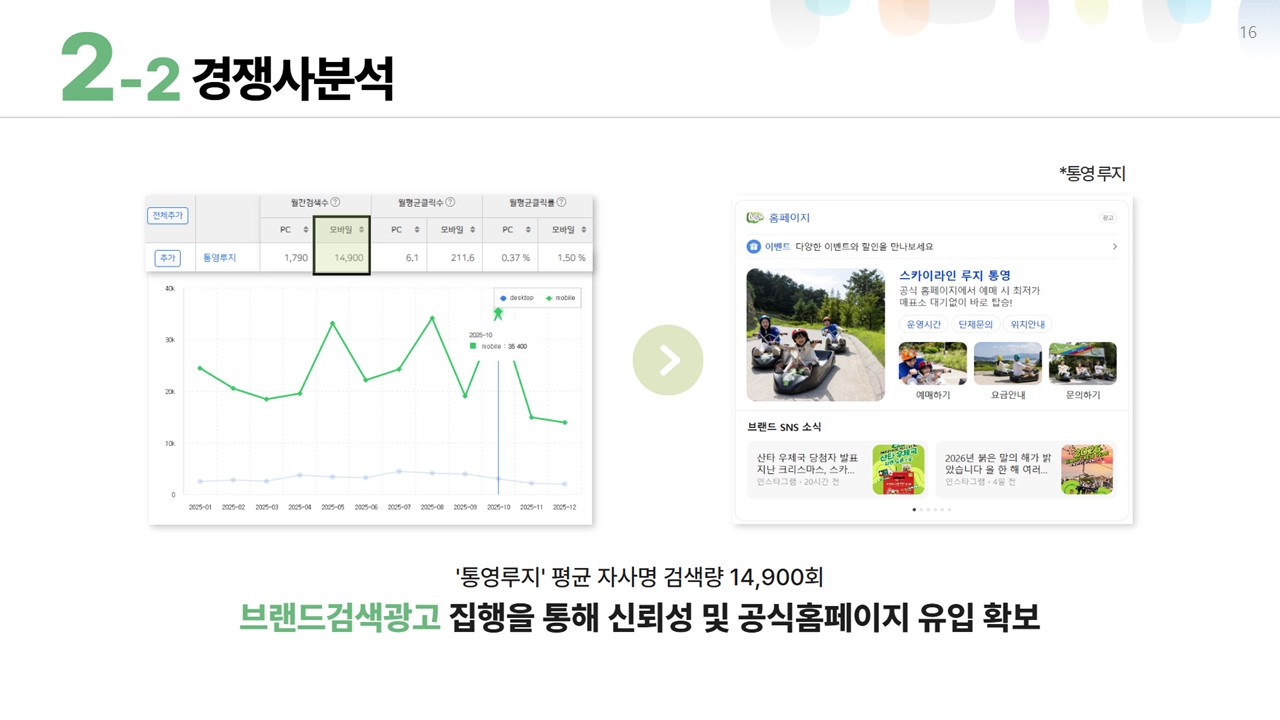This screenshot has width=1280, height=720.
Task: Select the 위치안내 chip
Action: (x=1027, y=325)
